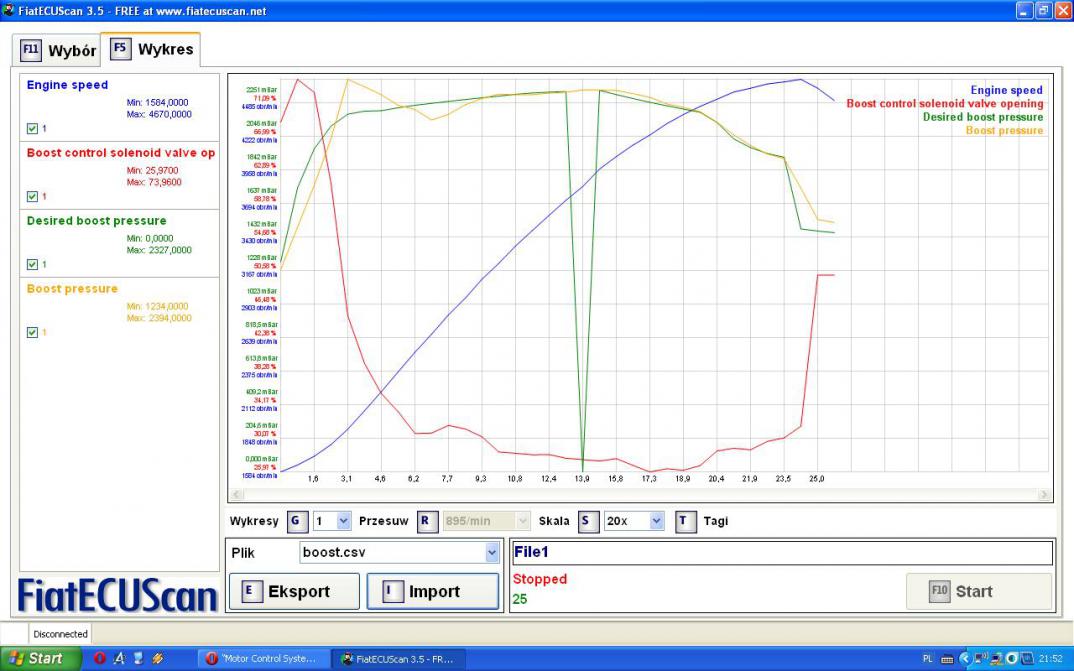The width and height of the screenshot is (1074, 671).
Task: Expand hidden tray icons with the arrow
Action: (x=964, y=659)
